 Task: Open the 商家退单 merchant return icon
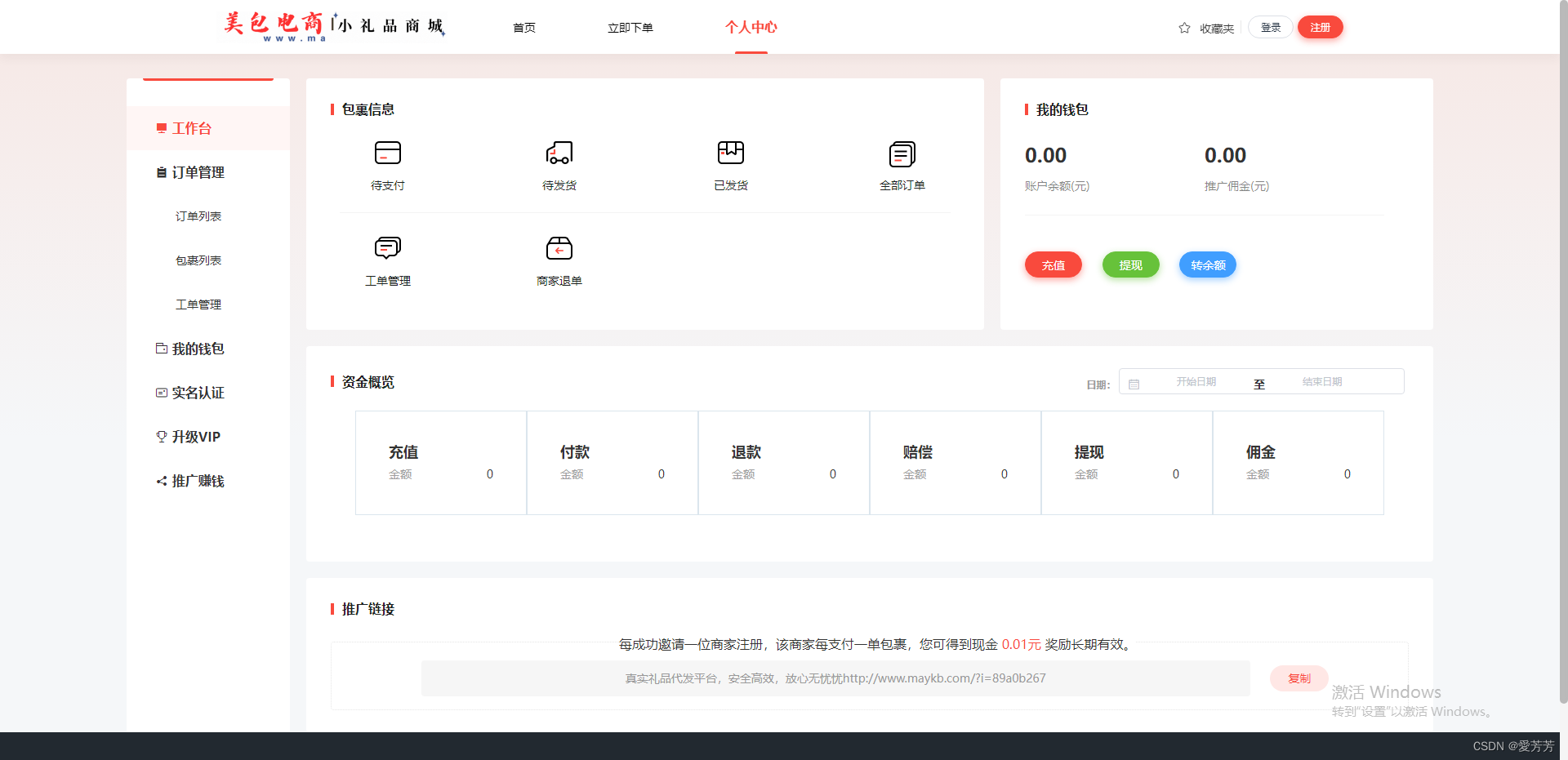coord(559,247)
